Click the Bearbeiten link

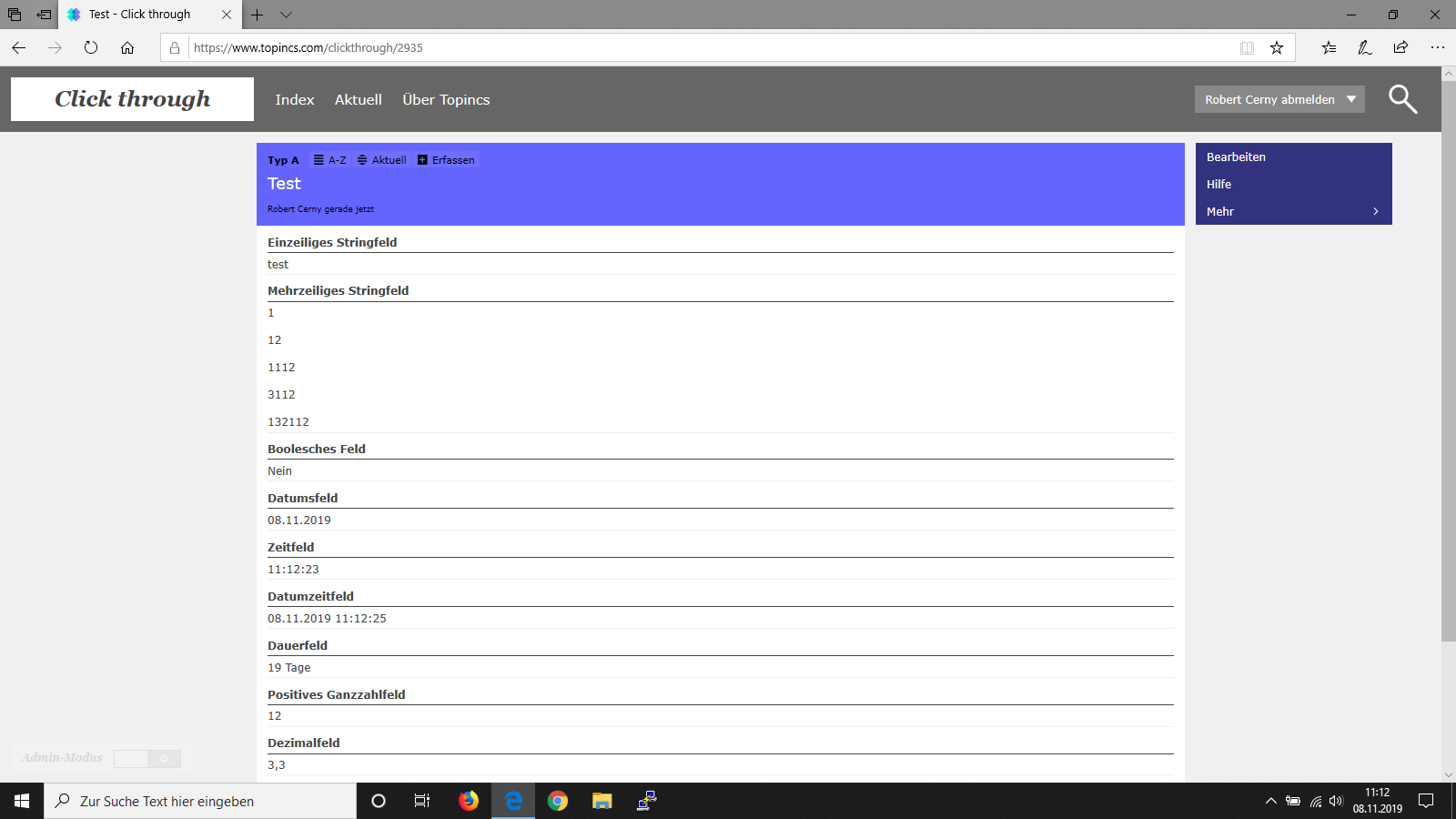pyautogui.click(x=1236, y=157)
